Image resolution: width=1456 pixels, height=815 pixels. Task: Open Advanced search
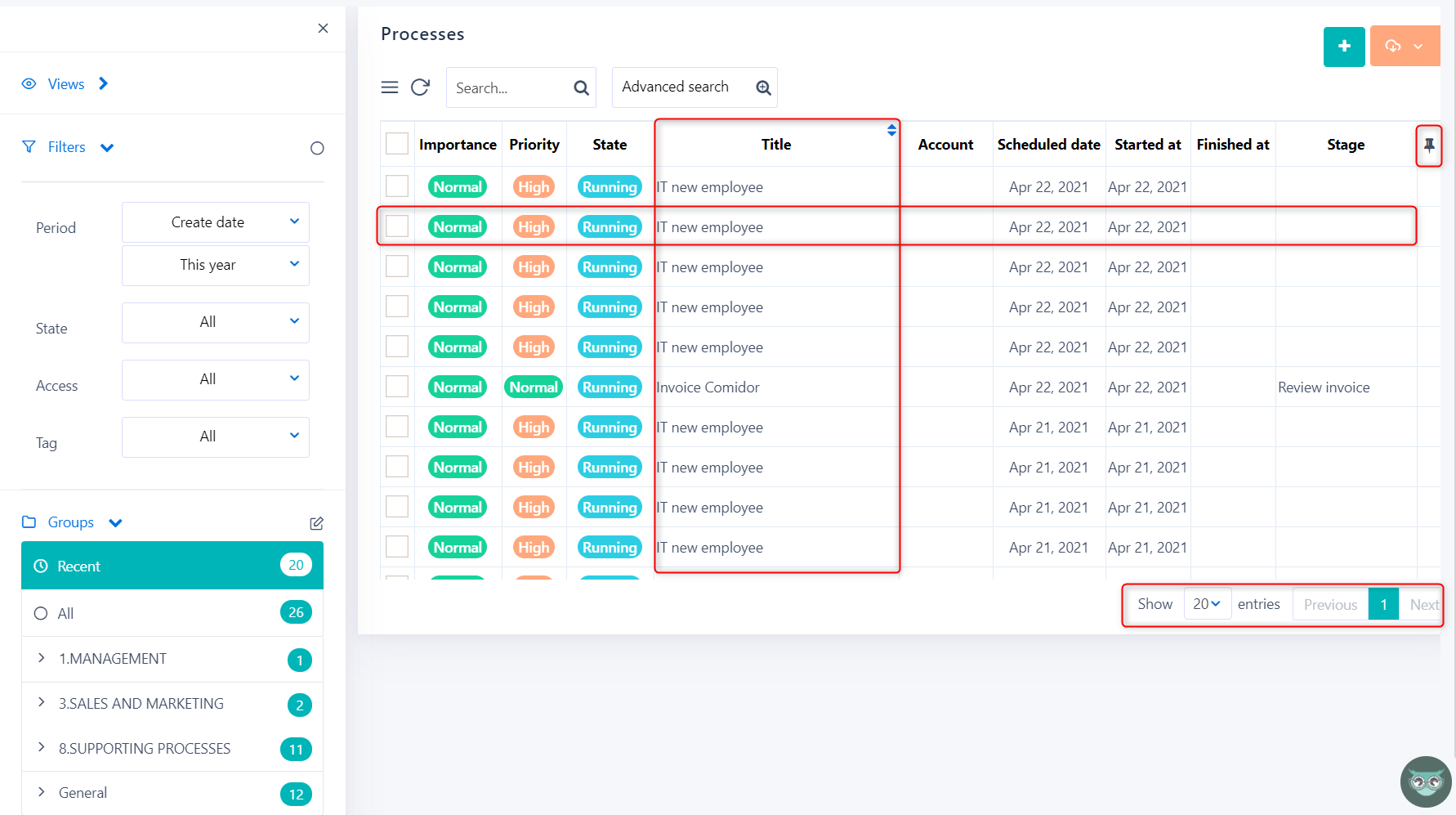pyautogui.click(x=695, y=87)
